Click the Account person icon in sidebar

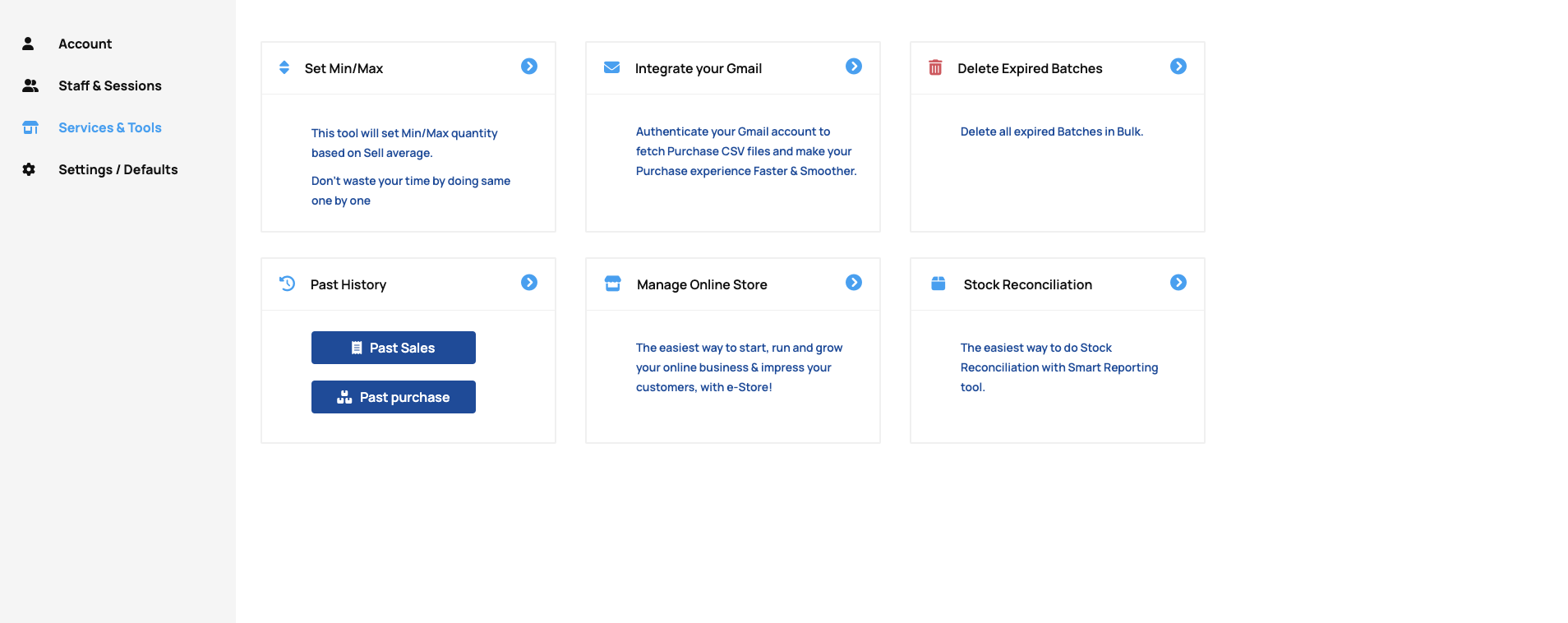click(x=28, y=44)
